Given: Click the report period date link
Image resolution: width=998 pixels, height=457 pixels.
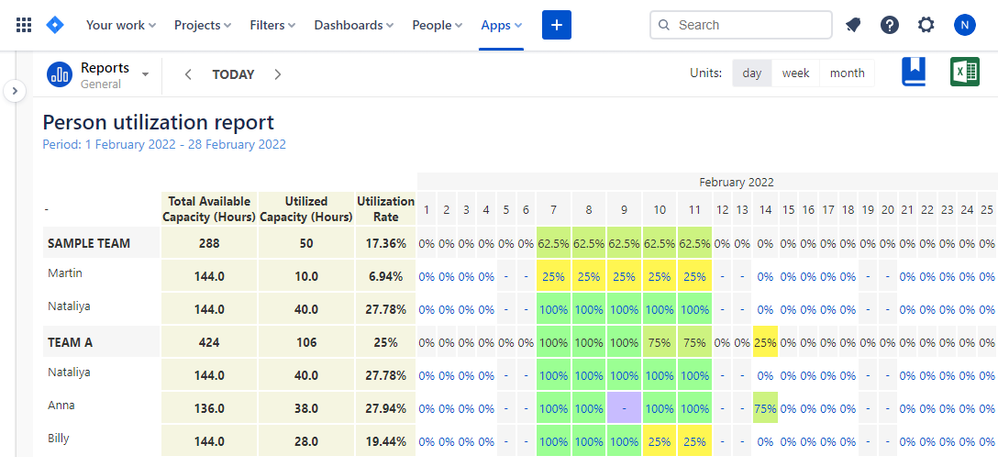Looking at the screenshot, I should (x=164, y=144).
